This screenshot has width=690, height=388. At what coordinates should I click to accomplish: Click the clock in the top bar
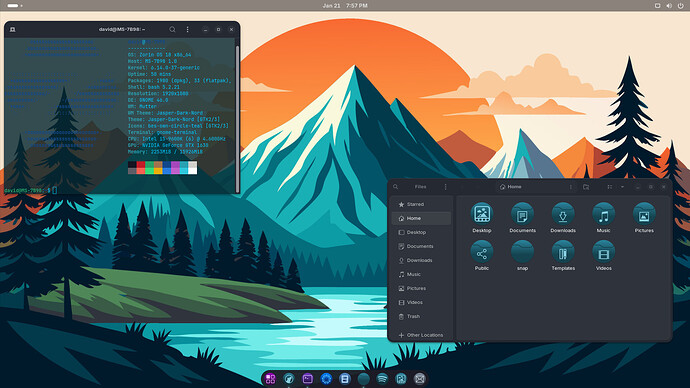point(345,6)
